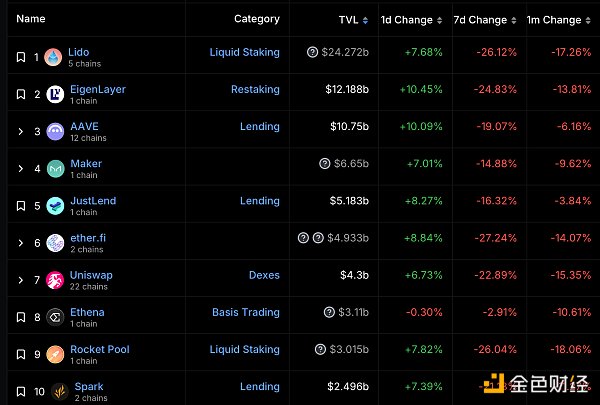Click the question mark icon beside Maker TVL
The height and width of the screenshot is (405, 600).
[x=324, y=164]
